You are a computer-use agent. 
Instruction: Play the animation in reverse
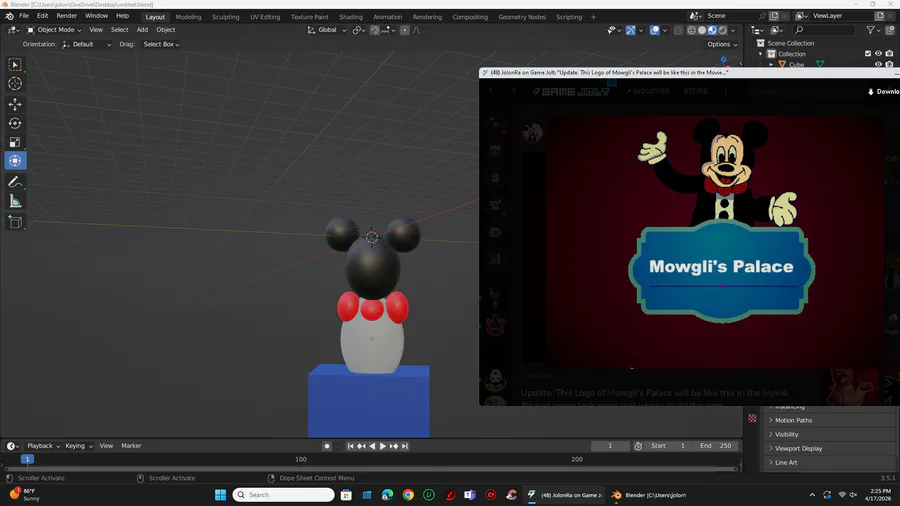(x=372, y=446)
